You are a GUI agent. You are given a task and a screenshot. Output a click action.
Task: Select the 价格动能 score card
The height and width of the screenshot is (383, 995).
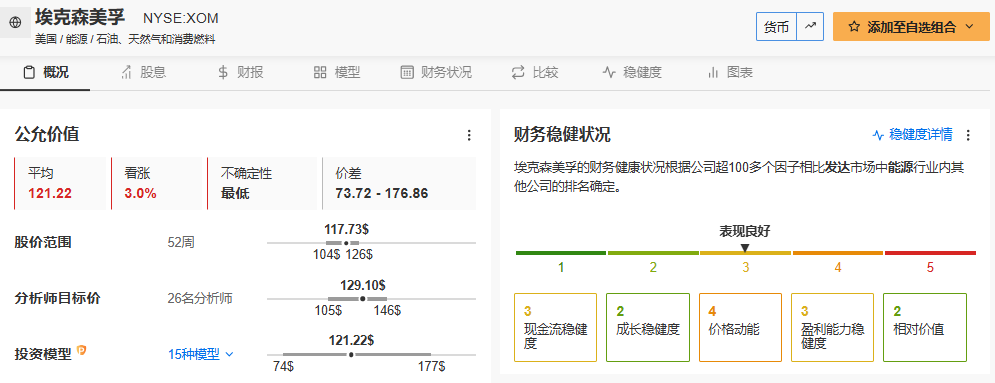740,327
